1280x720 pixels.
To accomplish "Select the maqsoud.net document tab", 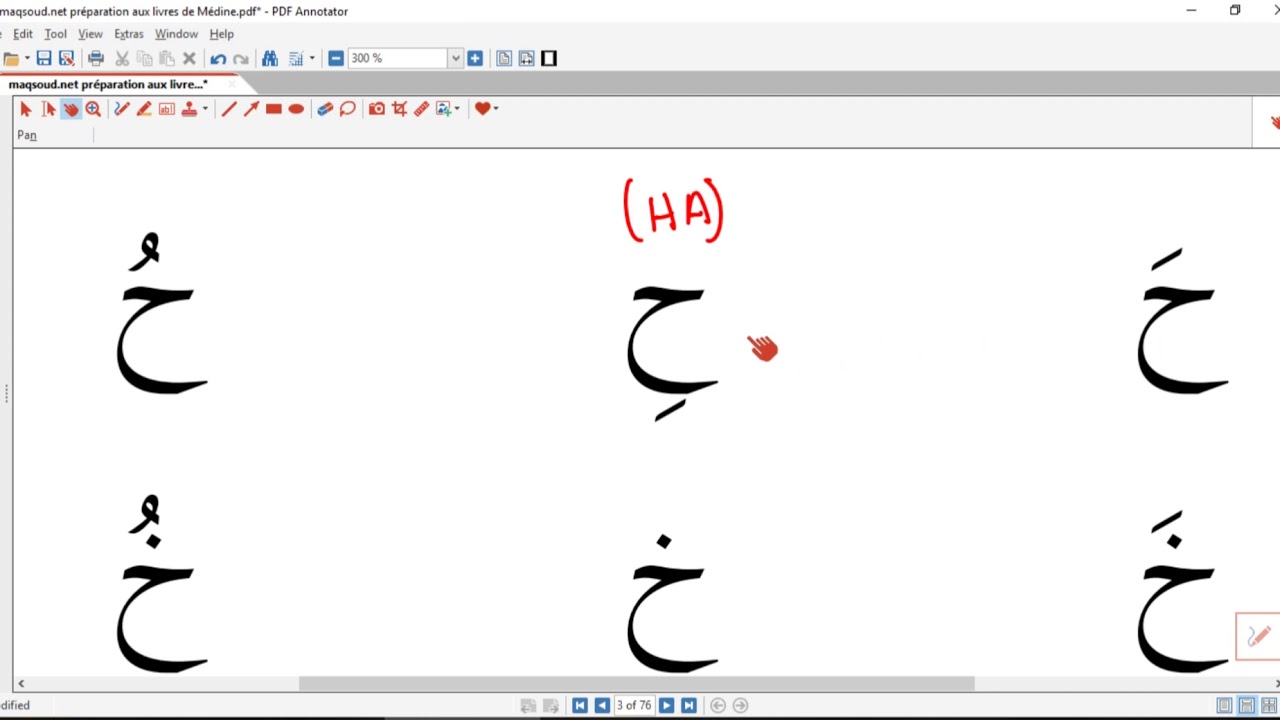I will 108,84.
